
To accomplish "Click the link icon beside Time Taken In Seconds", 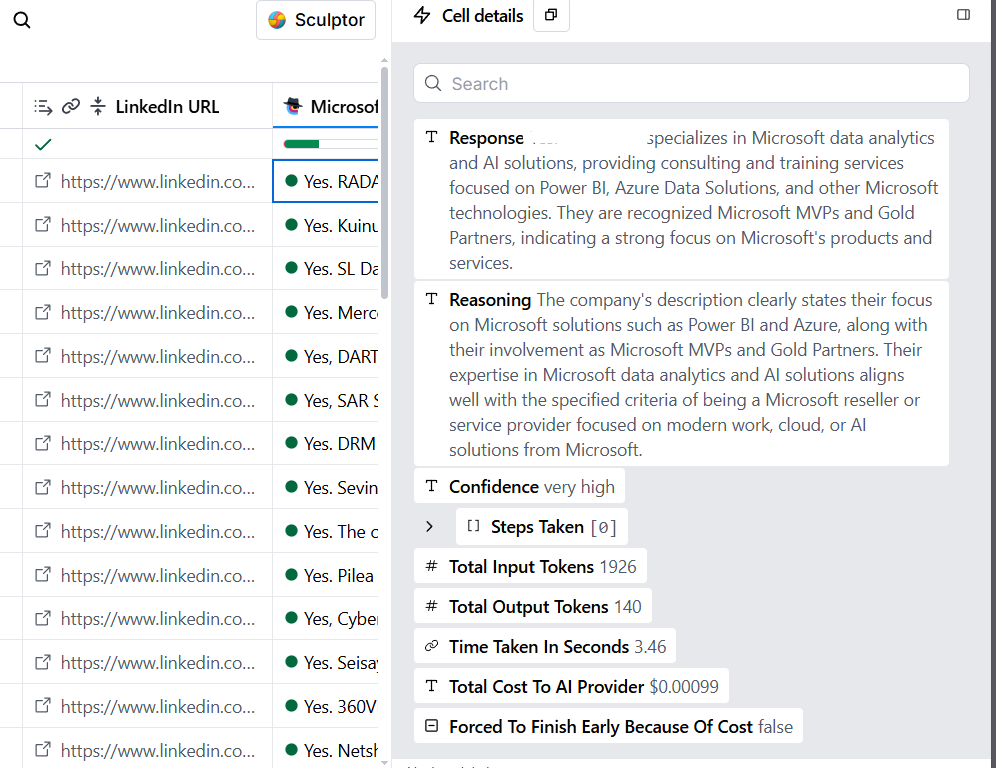I will click(x=431, y=646).
